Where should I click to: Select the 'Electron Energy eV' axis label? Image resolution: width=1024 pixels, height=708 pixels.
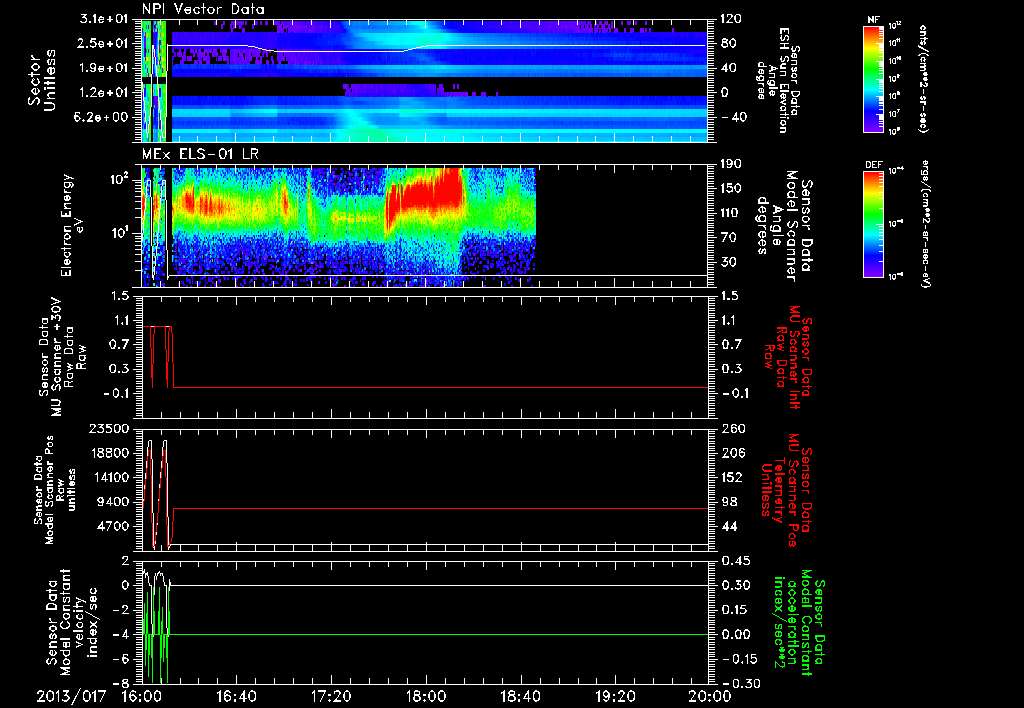point(72,225)
